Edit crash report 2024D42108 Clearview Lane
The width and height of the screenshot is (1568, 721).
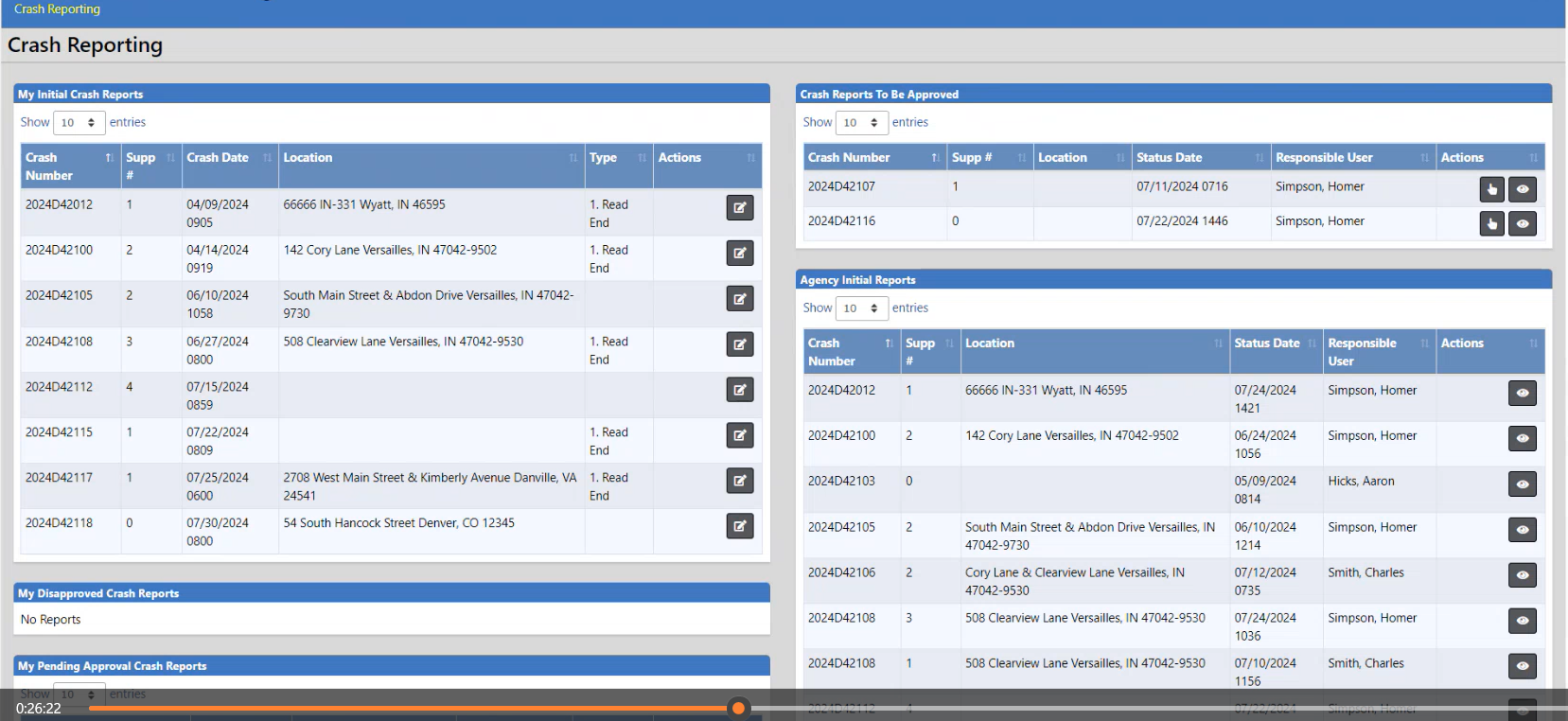pyautogui.click(x=739, y=344)
